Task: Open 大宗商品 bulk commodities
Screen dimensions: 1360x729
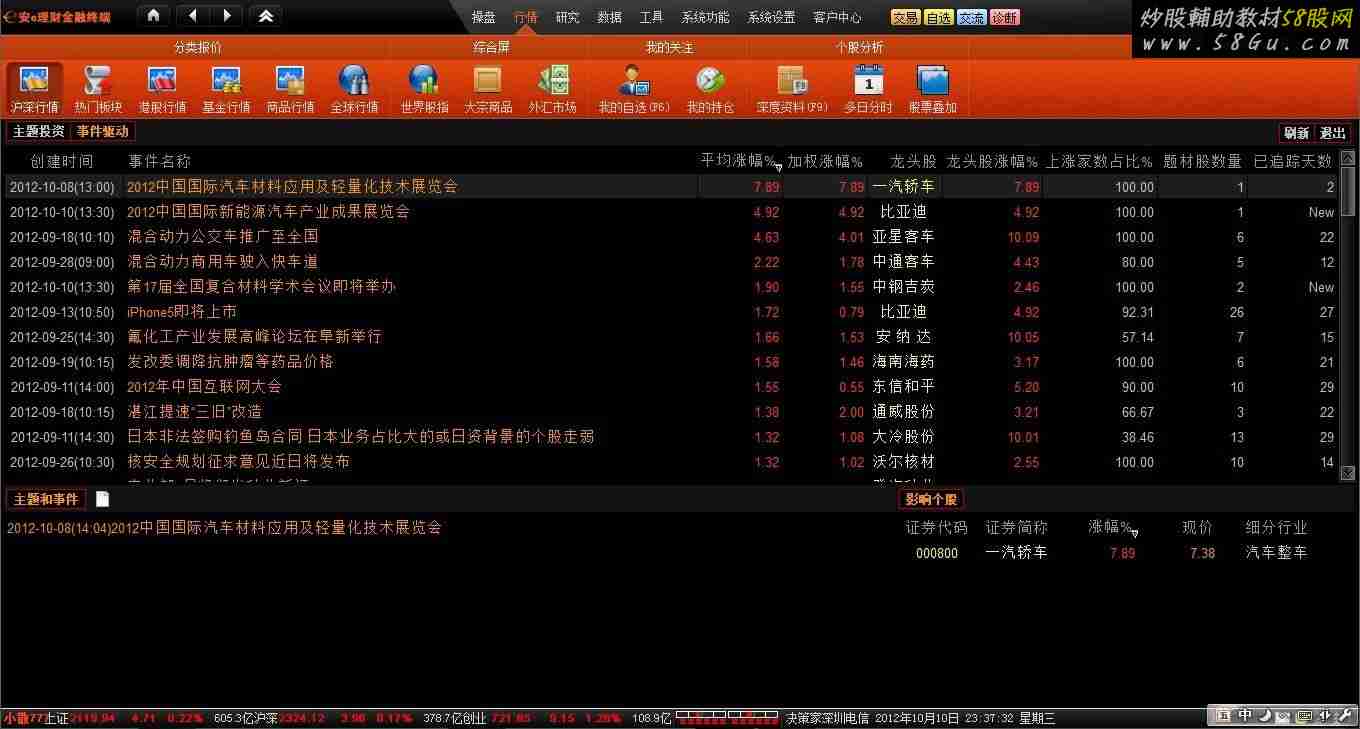Action: point(488,89)
